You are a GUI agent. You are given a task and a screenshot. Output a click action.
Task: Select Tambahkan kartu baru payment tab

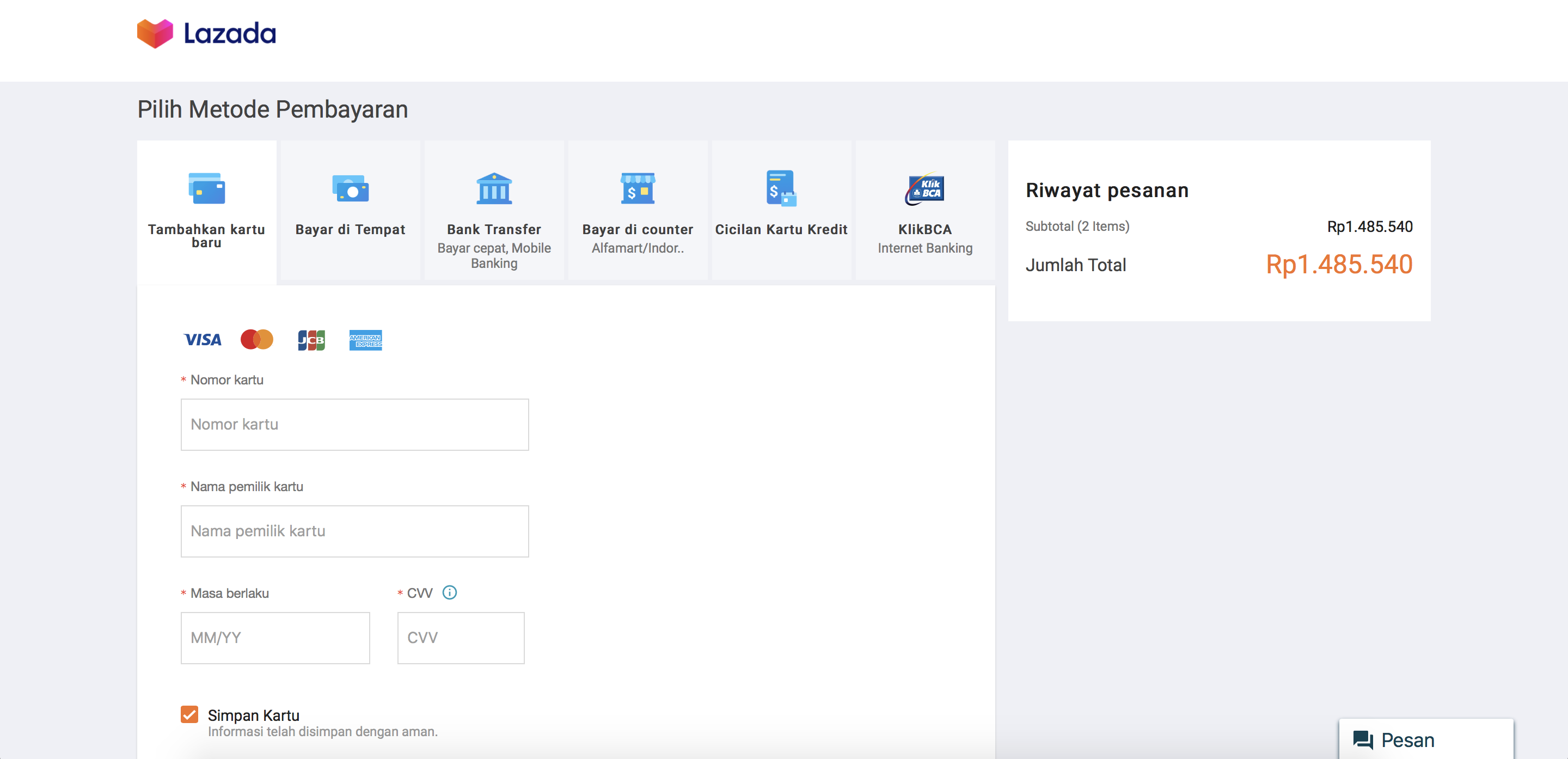[x=206, y=211]
